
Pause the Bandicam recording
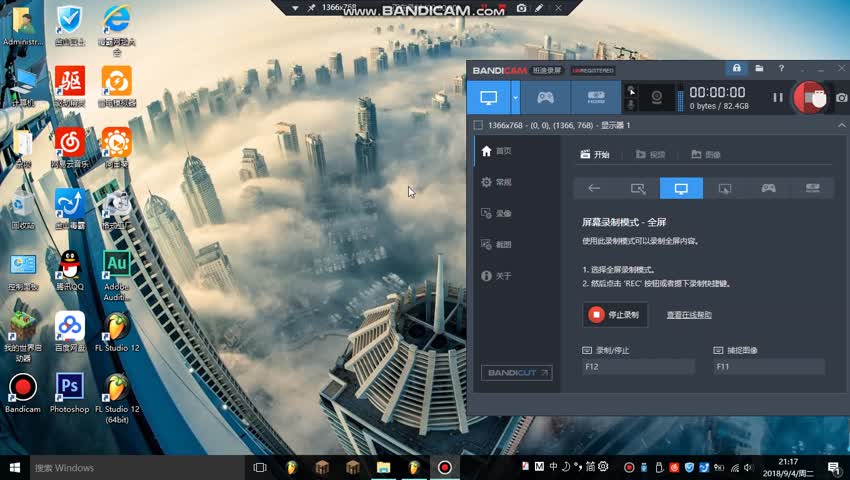(x=778, y=98)
